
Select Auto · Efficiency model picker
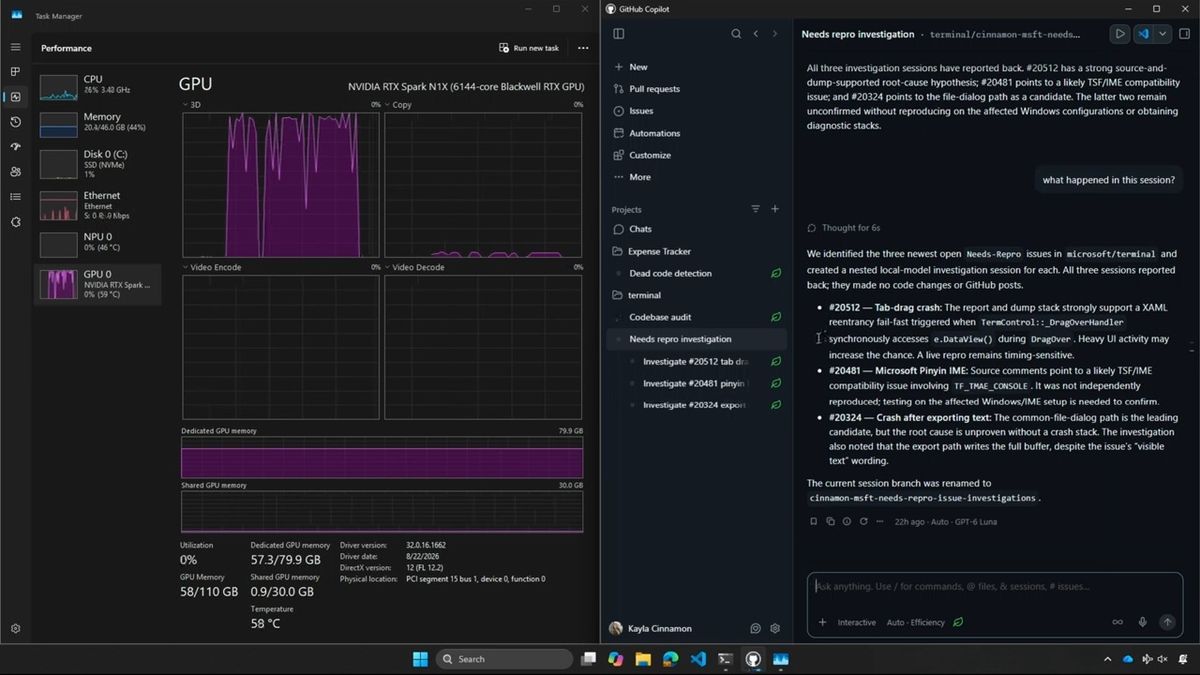(915, 622)
